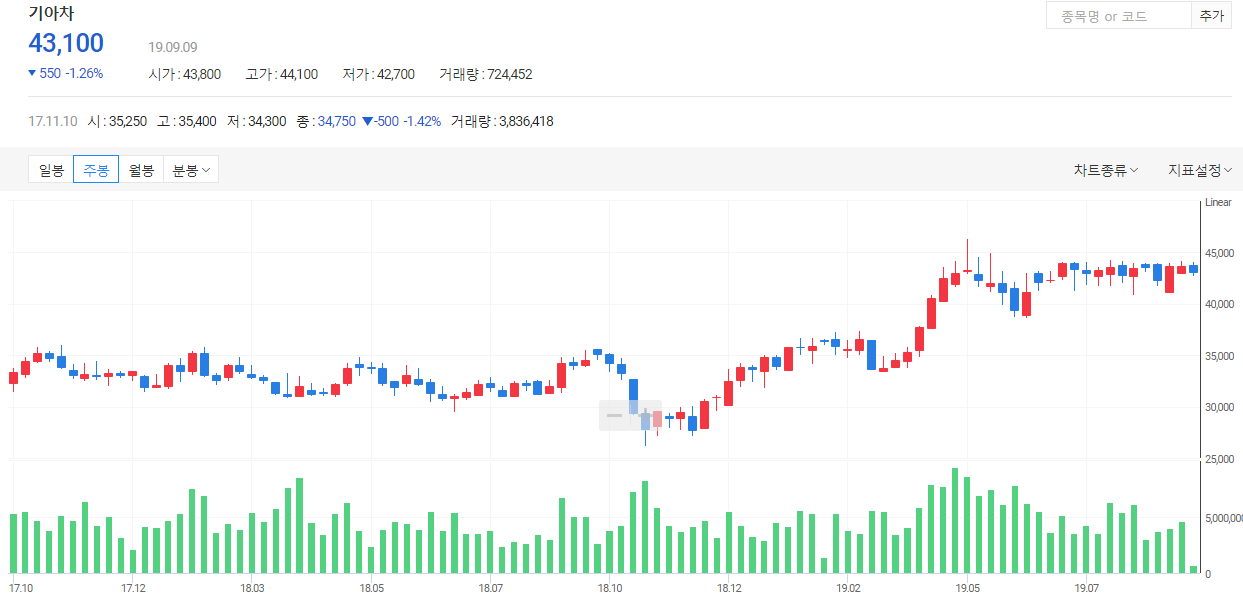The width and height of the screenshot is (1243, 600).
Task: Click the 추가 add button
Action: 1211,16
